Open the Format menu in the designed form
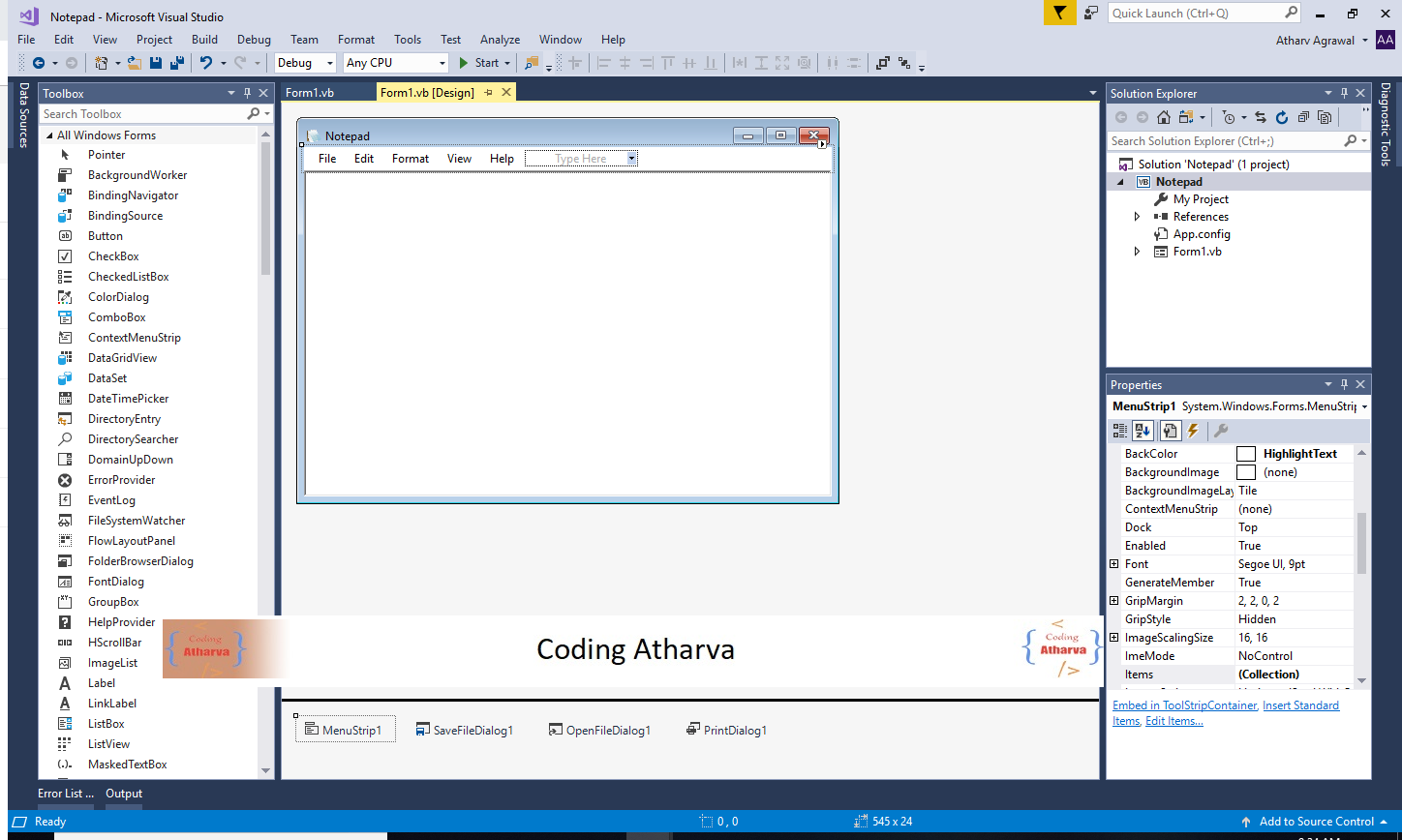The image size is (1402, 840). [411, 158]
